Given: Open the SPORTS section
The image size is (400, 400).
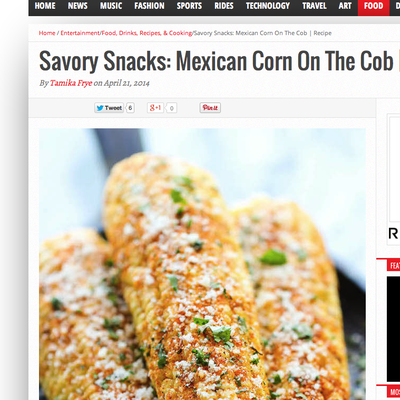Looking at the screenshot, I should pyautogui.click(x=189, y=6).
